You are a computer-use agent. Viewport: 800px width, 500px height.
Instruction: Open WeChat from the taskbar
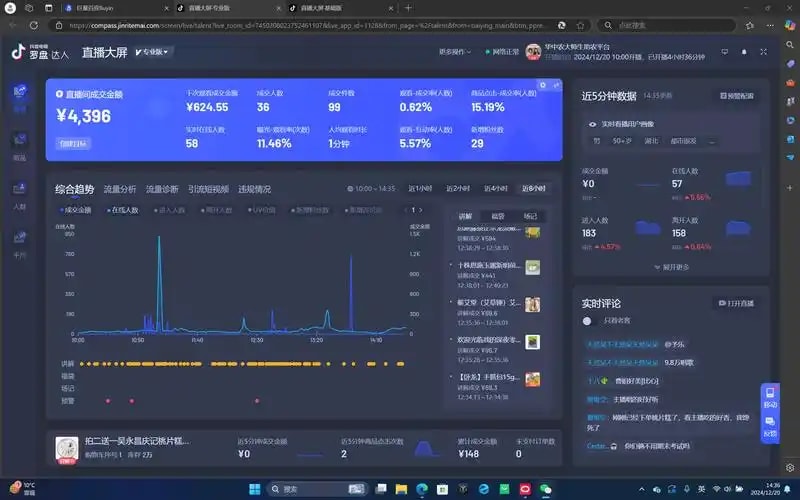click(545, 489)
